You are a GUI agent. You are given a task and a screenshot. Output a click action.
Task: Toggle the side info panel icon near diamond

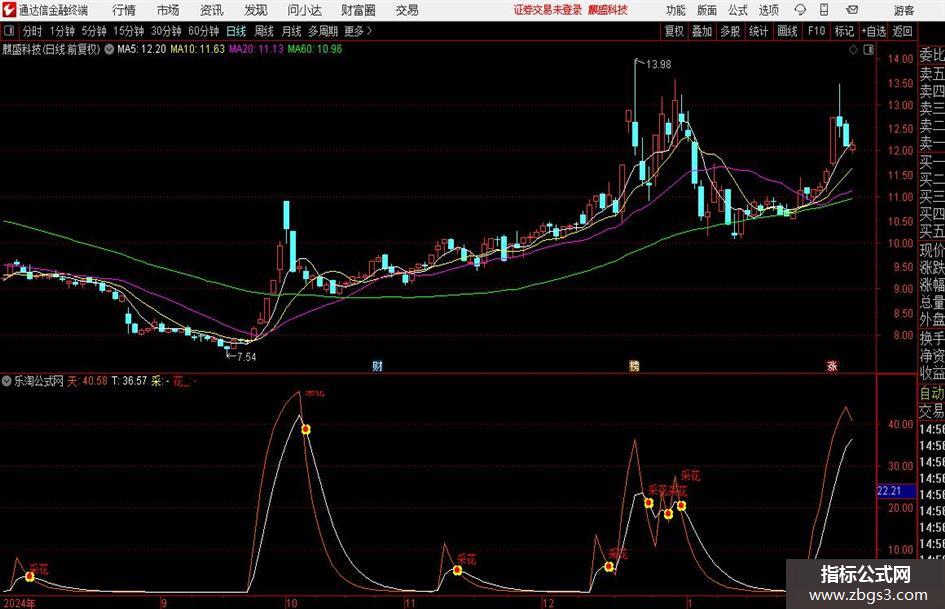coord(868,50)
